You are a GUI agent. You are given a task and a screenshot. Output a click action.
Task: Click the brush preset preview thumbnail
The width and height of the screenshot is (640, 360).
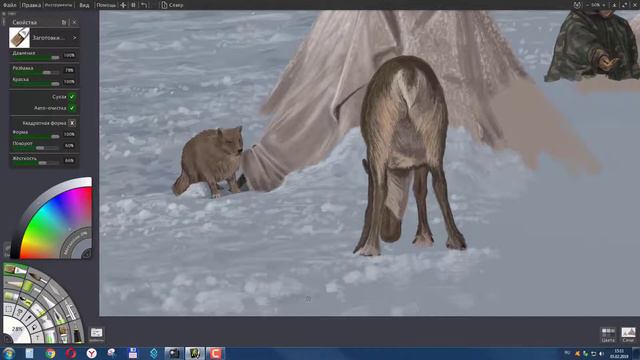[x=19, y=38]
